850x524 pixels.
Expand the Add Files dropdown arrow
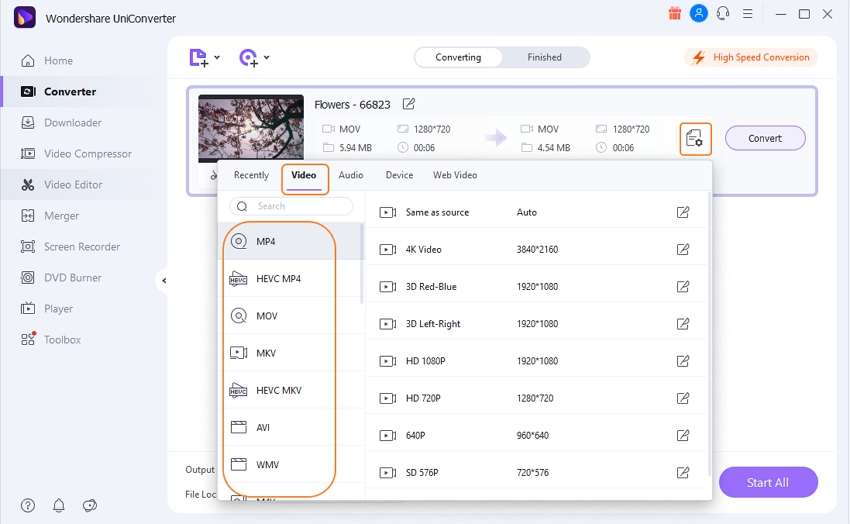pos(217,57)
